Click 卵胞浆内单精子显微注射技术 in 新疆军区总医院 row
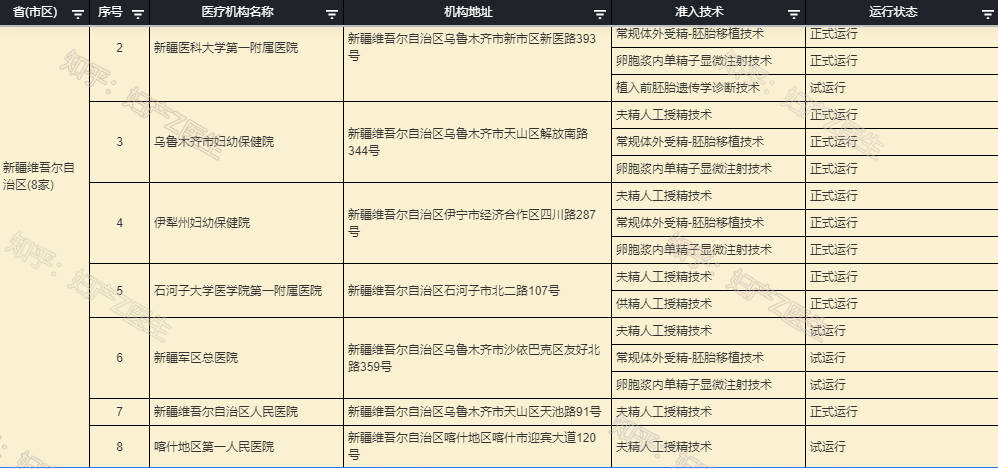 708,384
